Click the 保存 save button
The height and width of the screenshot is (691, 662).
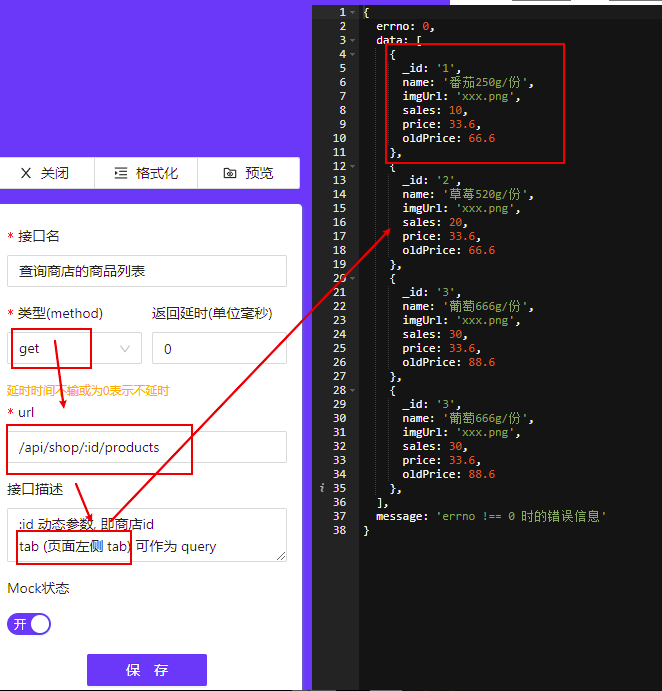click(147, 670)
